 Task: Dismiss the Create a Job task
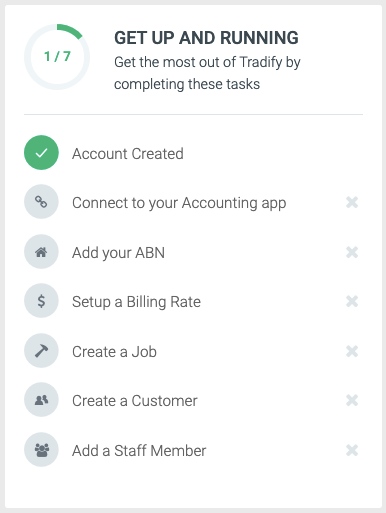point(352,351)
